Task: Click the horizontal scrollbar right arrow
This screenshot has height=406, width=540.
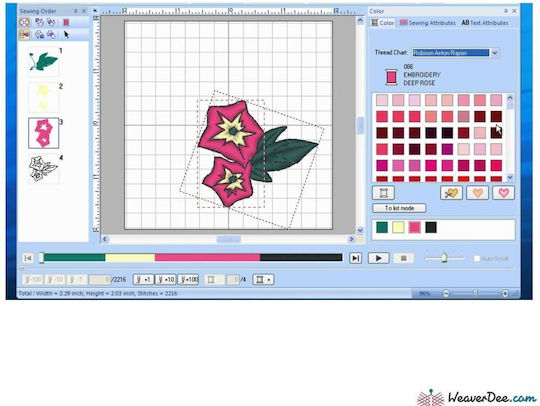Action: point(351,239)
